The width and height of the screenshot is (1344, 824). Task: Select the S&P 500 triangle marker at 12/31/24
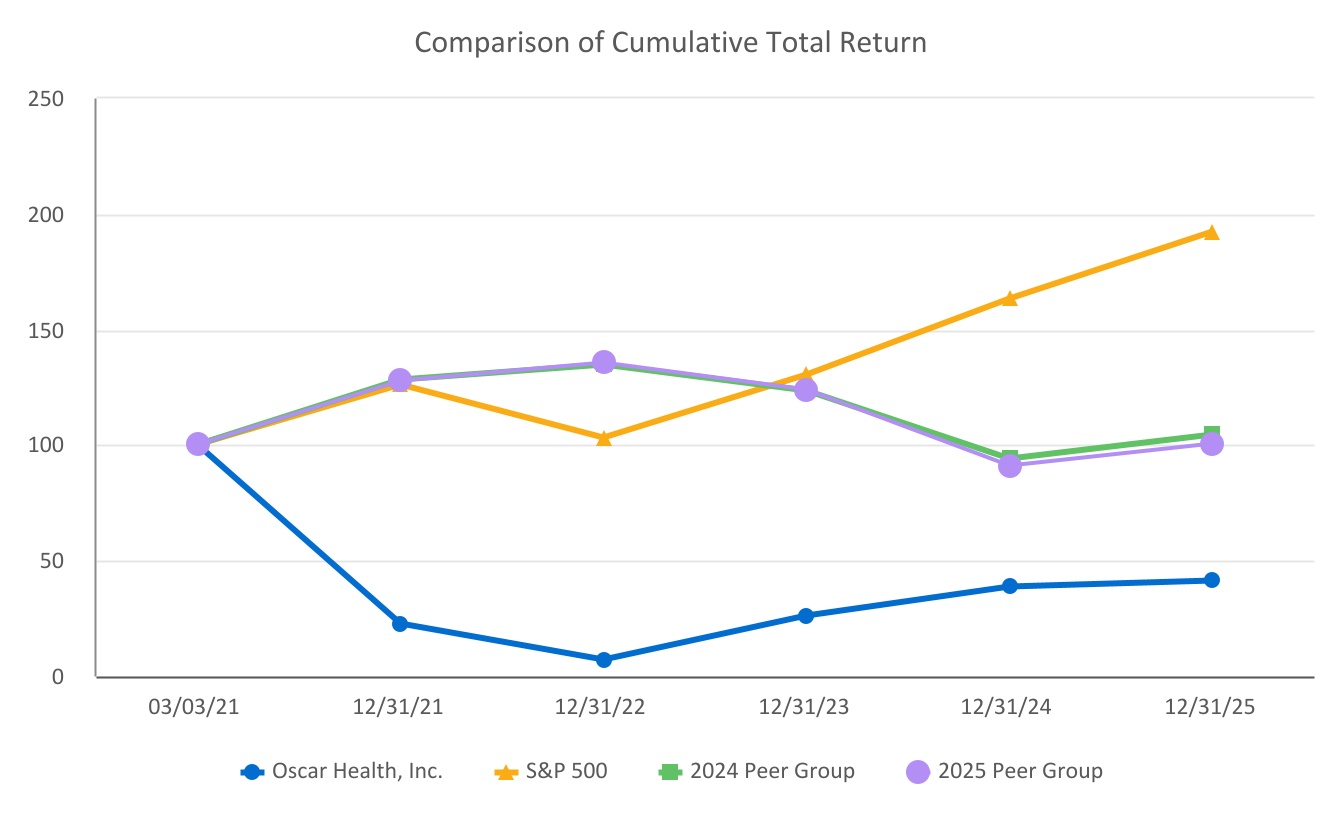point(1009,298)
